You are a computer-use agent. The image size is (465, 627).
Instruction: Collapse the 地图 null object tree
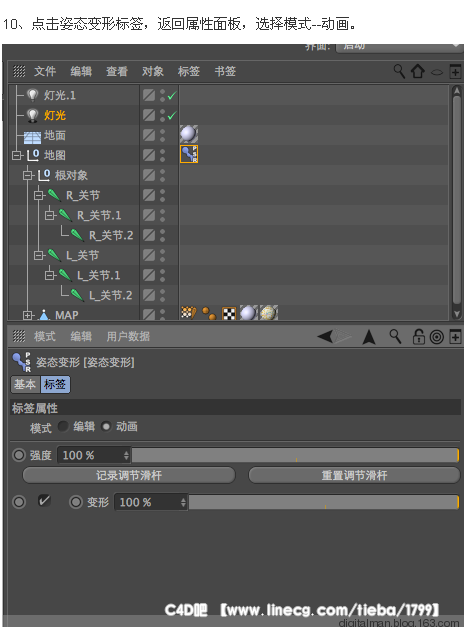click(16, 155)
